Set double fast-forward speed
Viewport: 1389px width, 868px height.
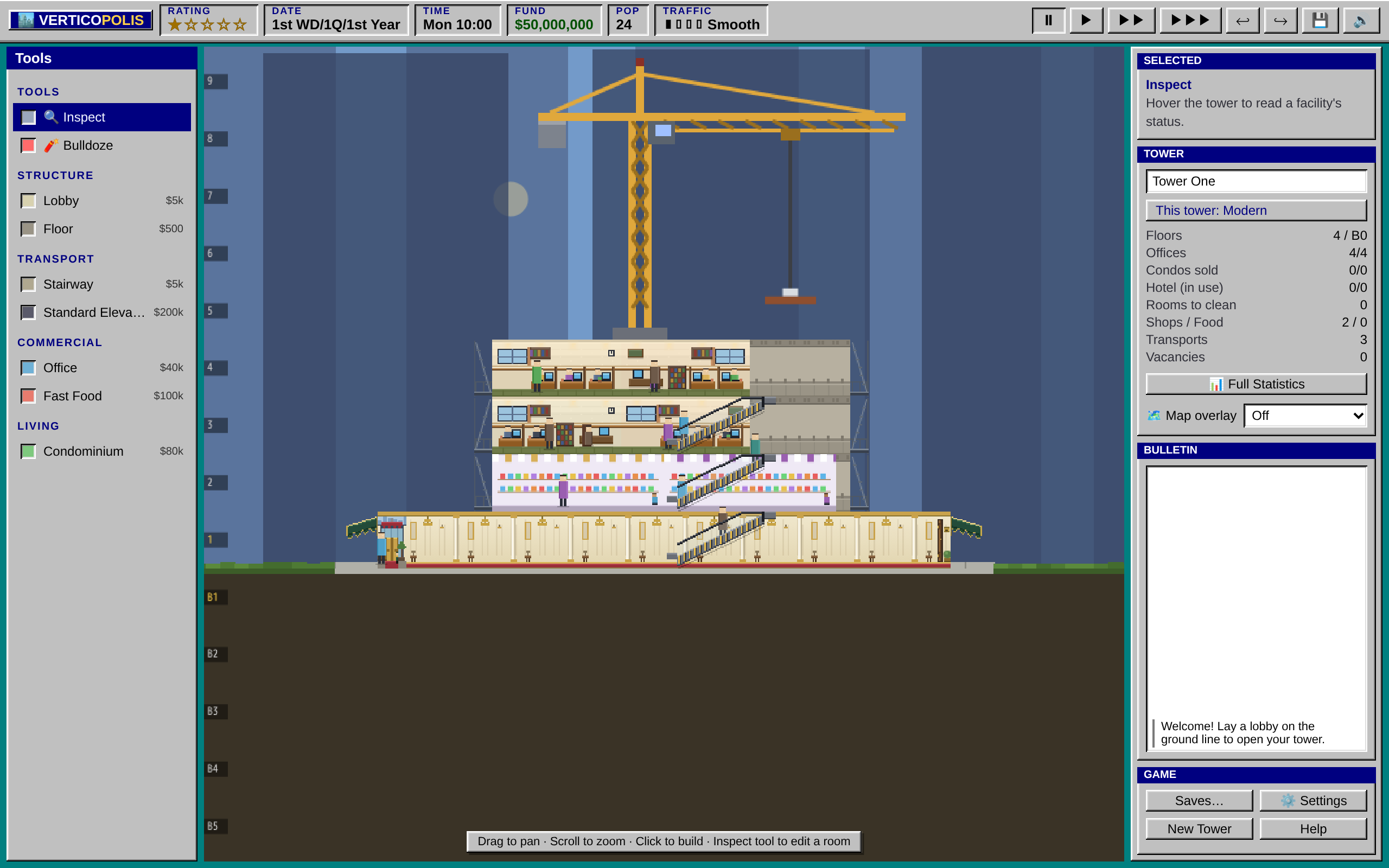1130,21
